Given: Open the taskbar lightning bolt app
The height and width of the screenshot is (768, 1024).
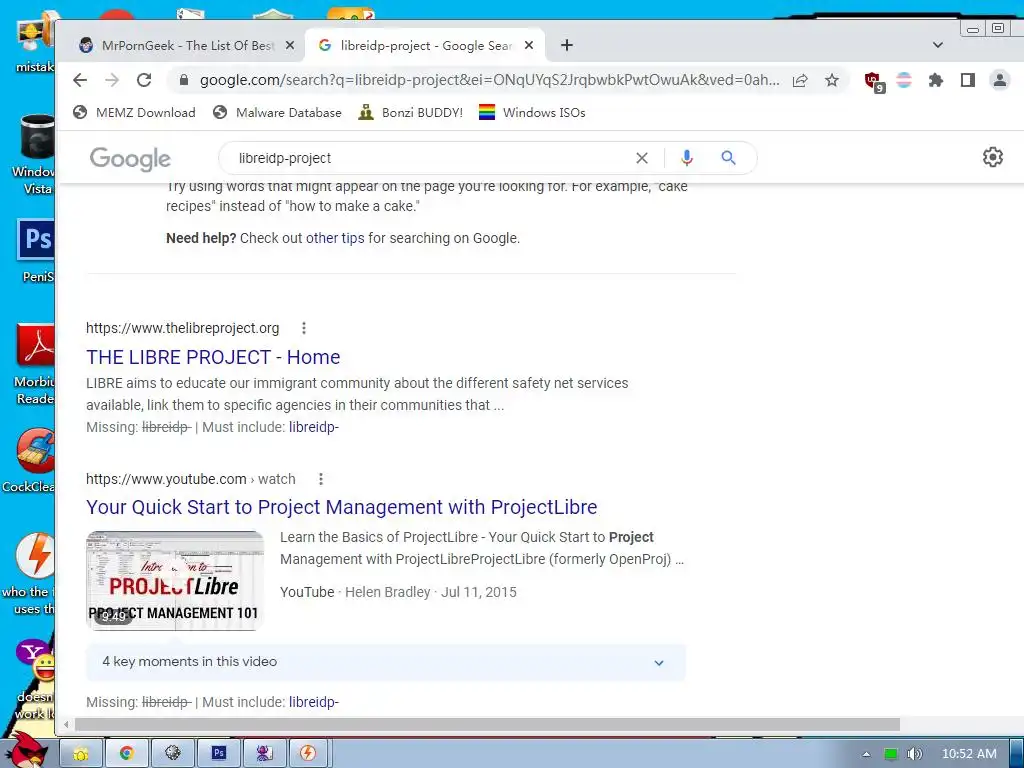Looking at the screenshot, I should (x=308, y=753).
